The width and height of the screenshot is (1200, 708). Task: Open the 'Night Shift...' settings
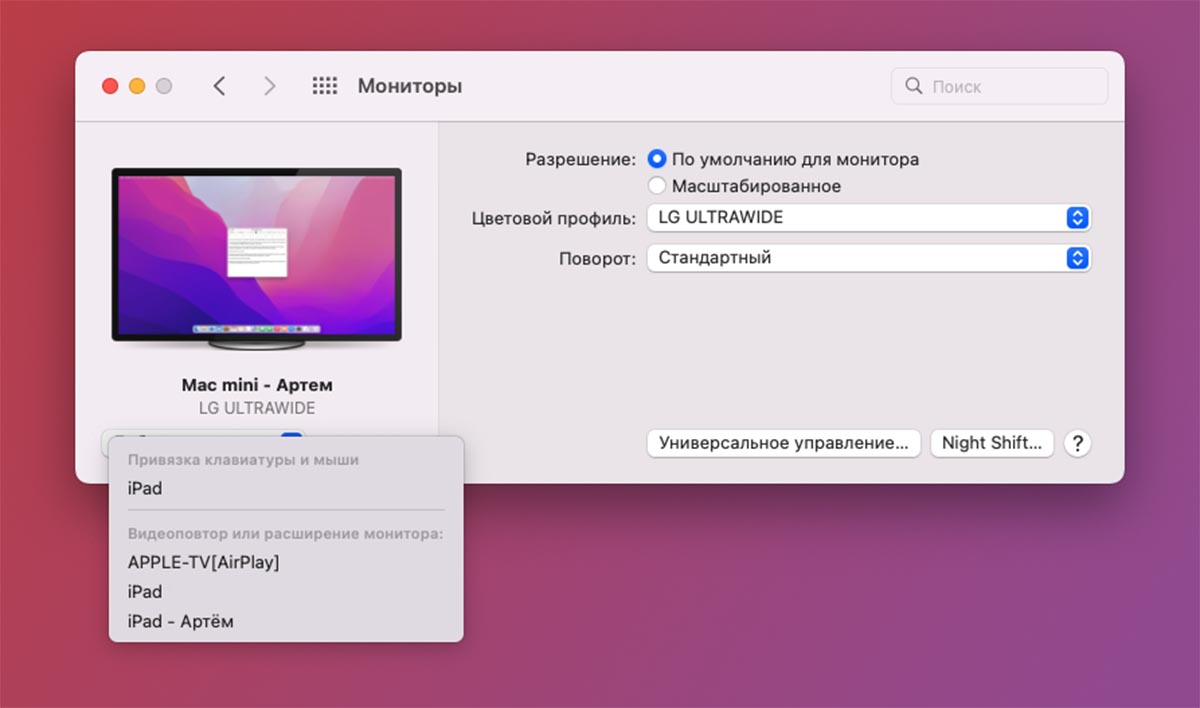point(992,443)
